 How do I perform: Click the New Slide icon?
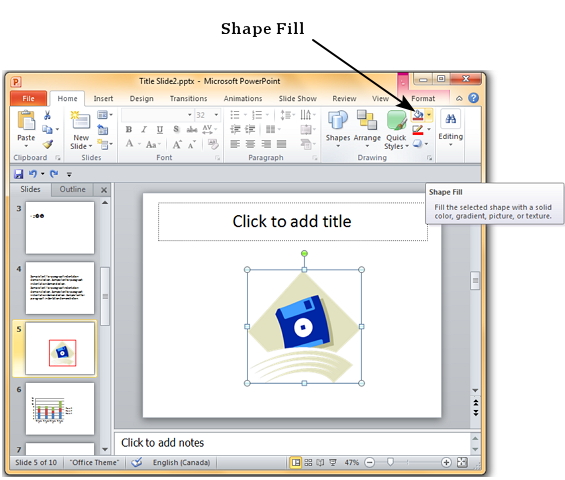tap(80, 121)
